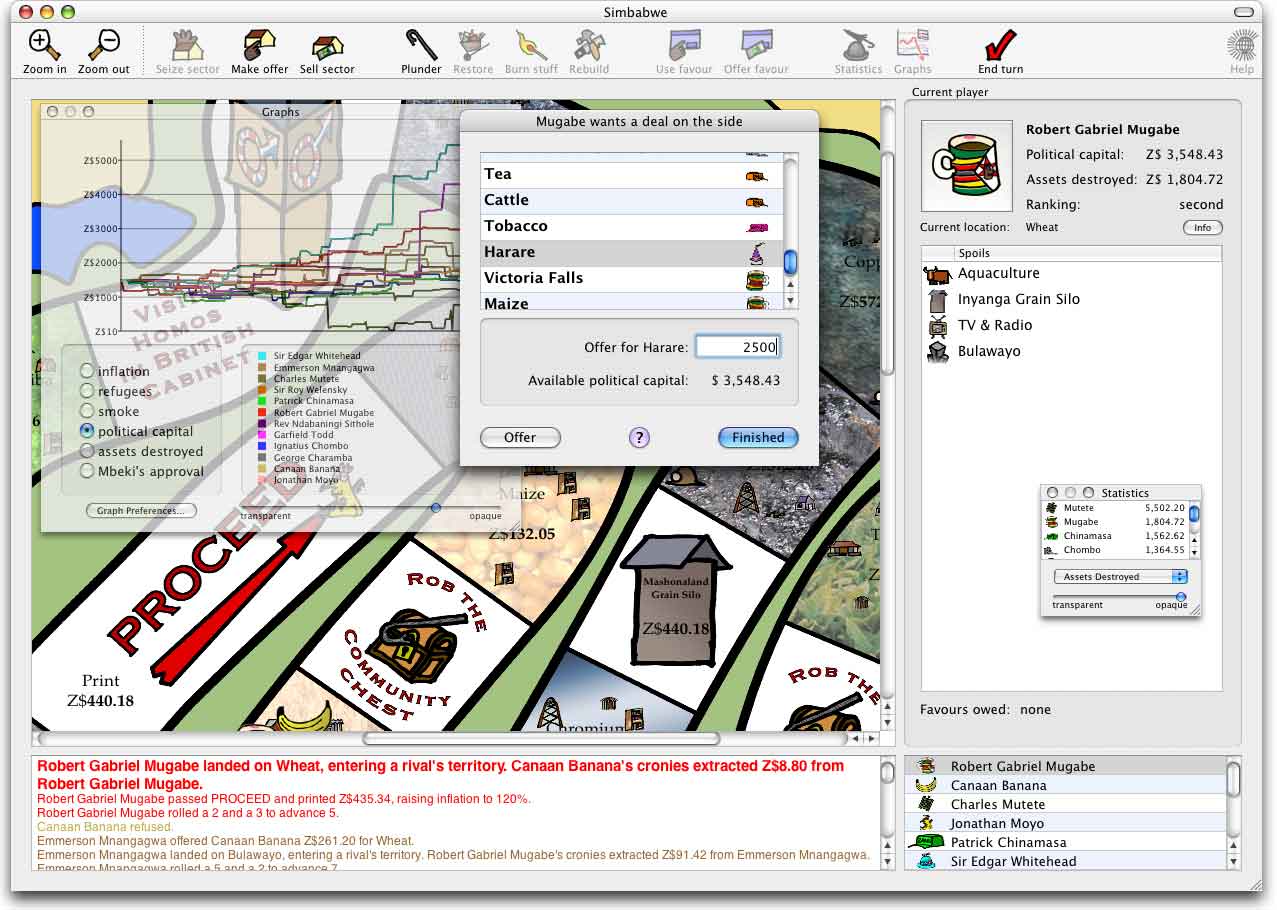Click the Zoom in magnifier icon

[44, 46]
